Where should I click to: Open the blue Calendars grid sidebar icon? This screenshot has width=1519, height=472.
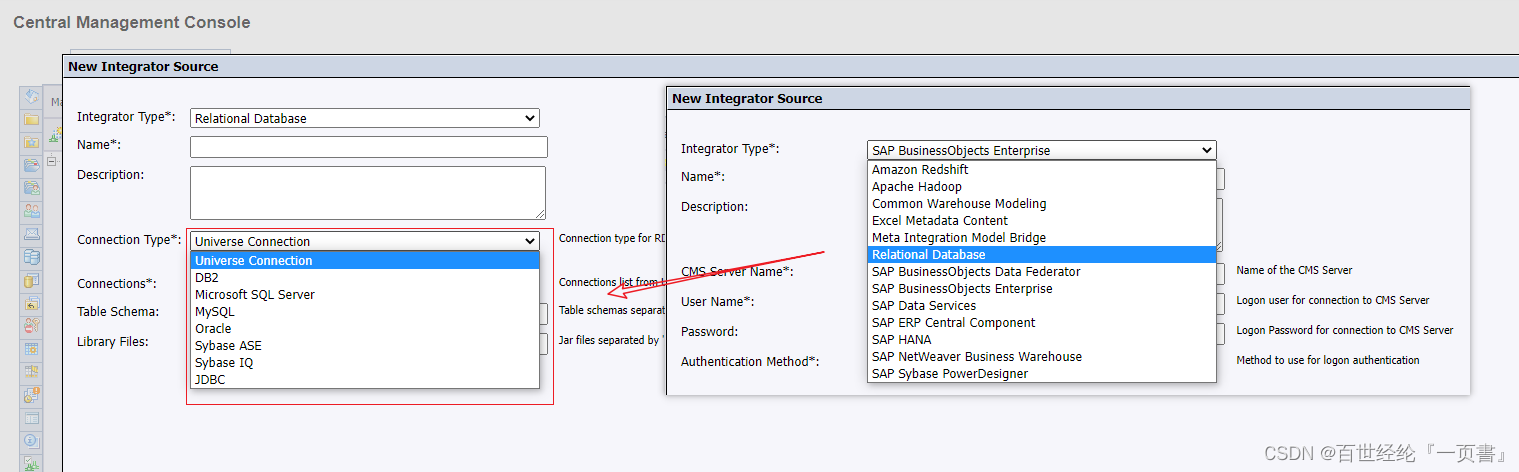(x=32, y=349)
